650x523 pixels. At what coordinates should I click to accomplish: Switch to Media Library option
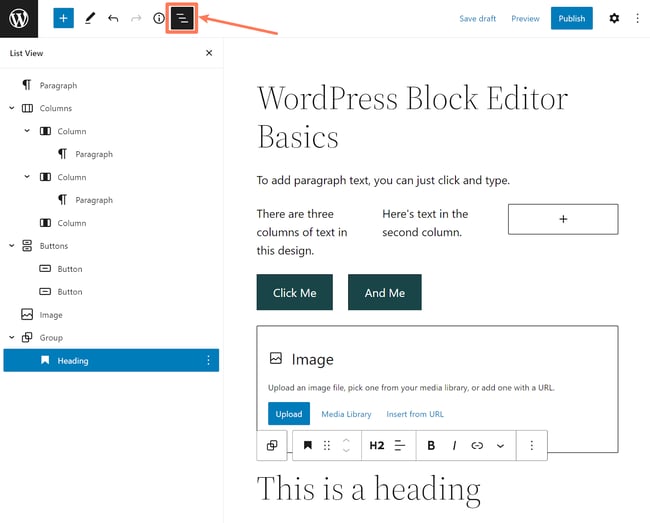click(346, 414)
